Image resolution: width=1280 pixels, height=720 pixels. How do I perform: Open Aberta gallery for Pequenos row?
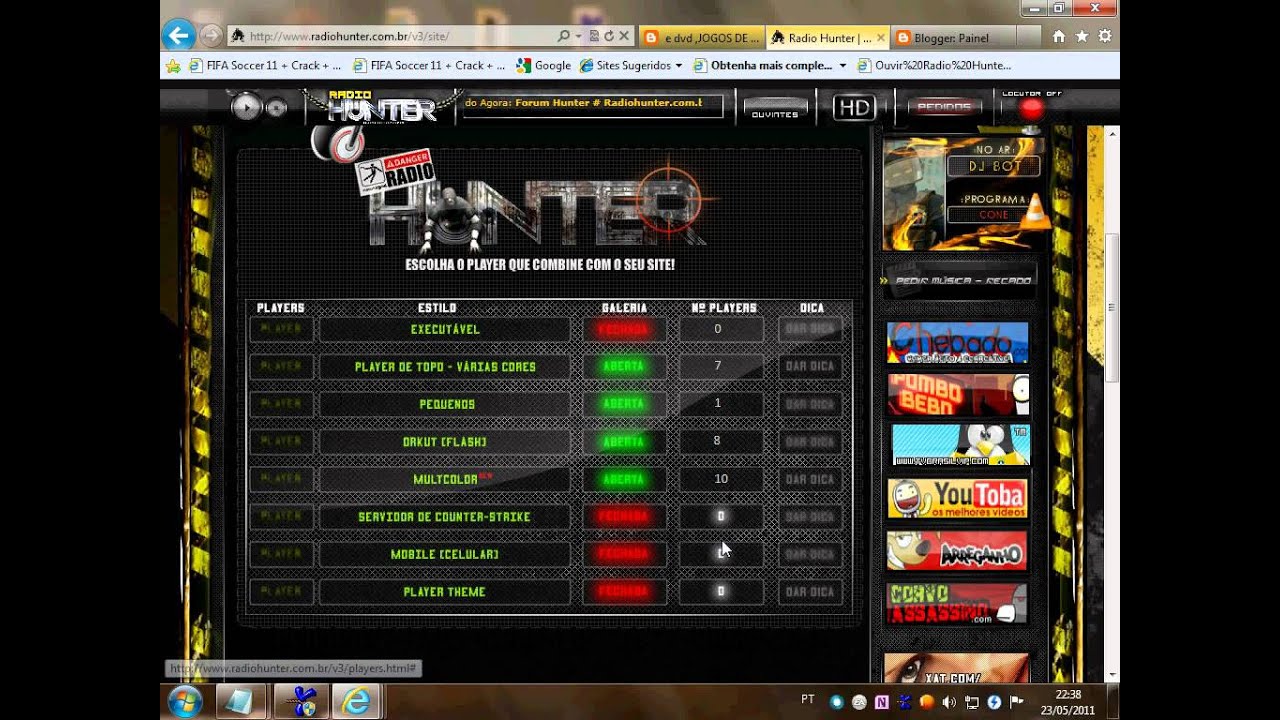(624, 404)
